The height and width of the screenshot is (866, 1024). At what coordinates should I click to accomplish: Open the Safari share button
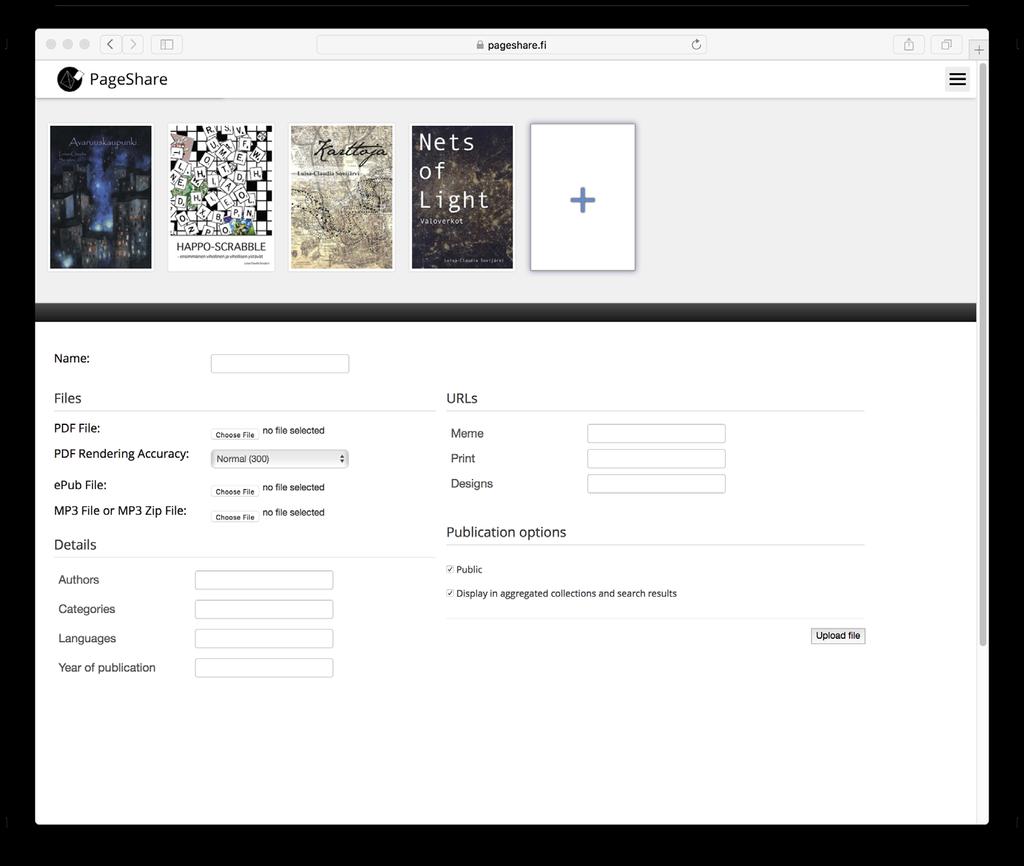pos(908,44)
